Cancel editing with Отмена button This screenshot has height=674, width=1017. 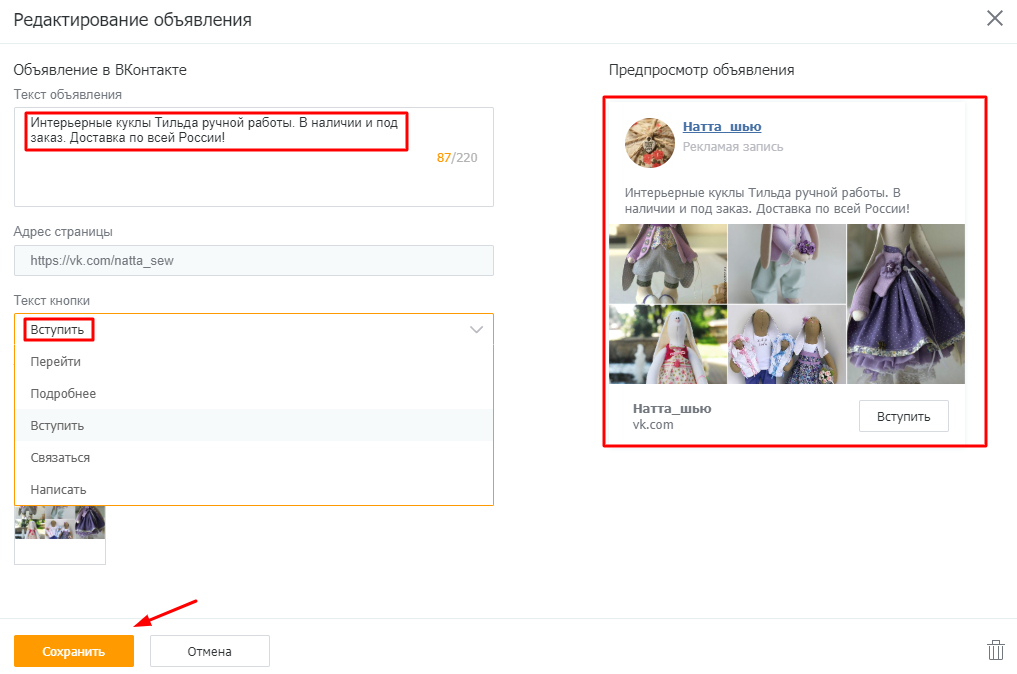click(209, 651)
